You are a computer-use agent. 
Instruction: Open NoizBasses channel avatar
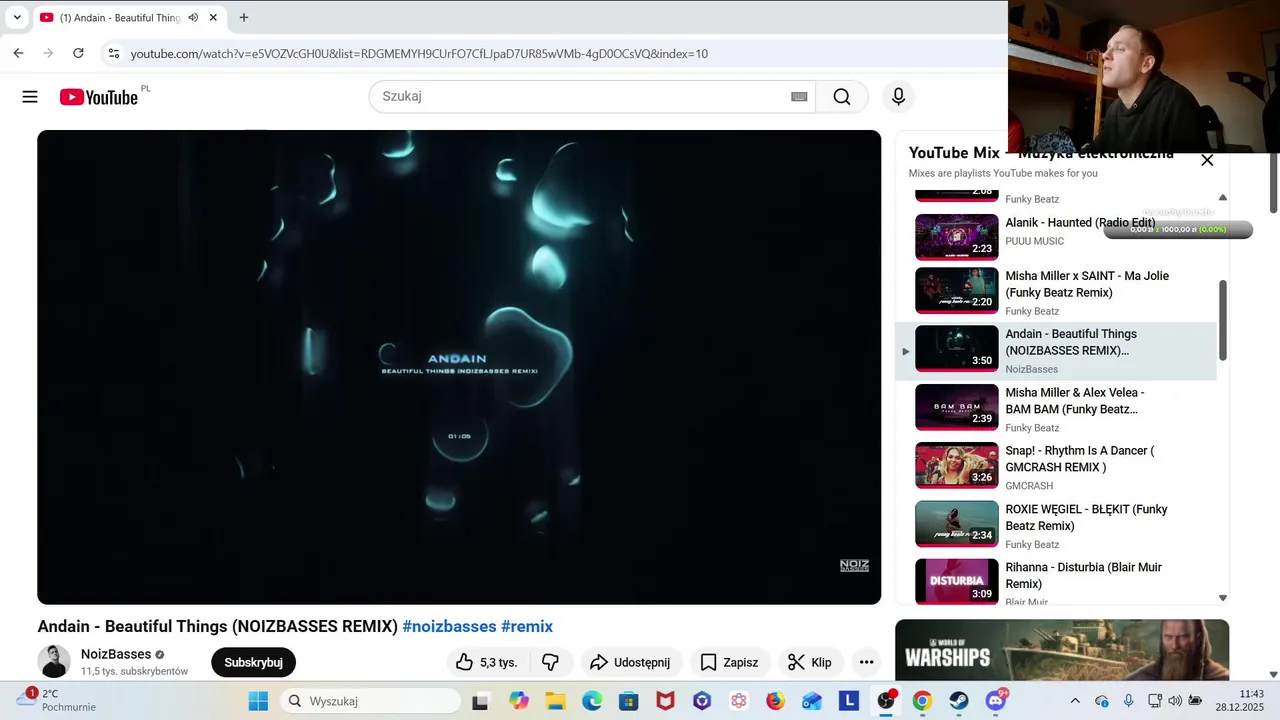[x=54, y=661]
